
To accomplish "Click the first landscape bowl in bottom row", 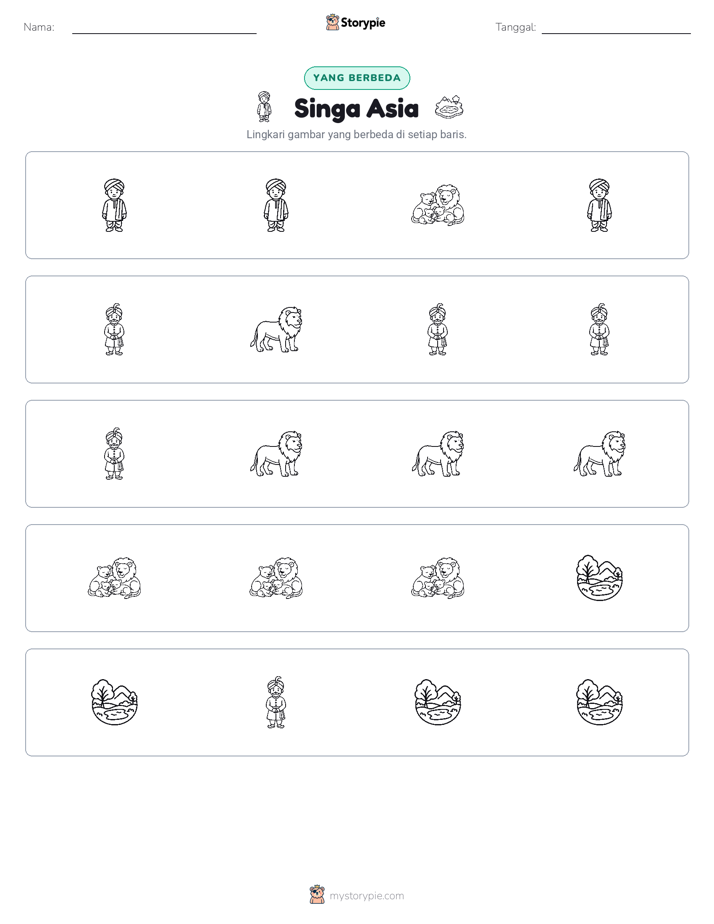I will point(114,702).
